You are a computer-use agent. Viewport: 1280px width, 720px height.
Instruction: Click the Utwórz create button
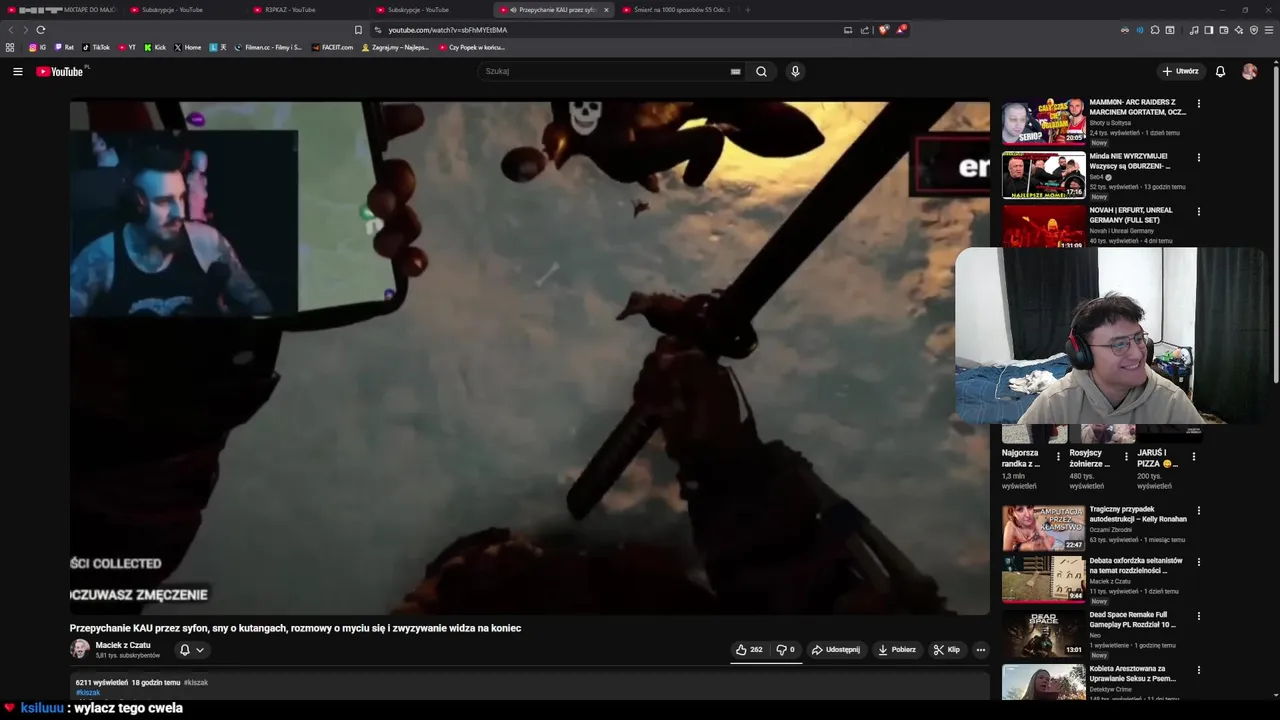(x=1180, y=71)
